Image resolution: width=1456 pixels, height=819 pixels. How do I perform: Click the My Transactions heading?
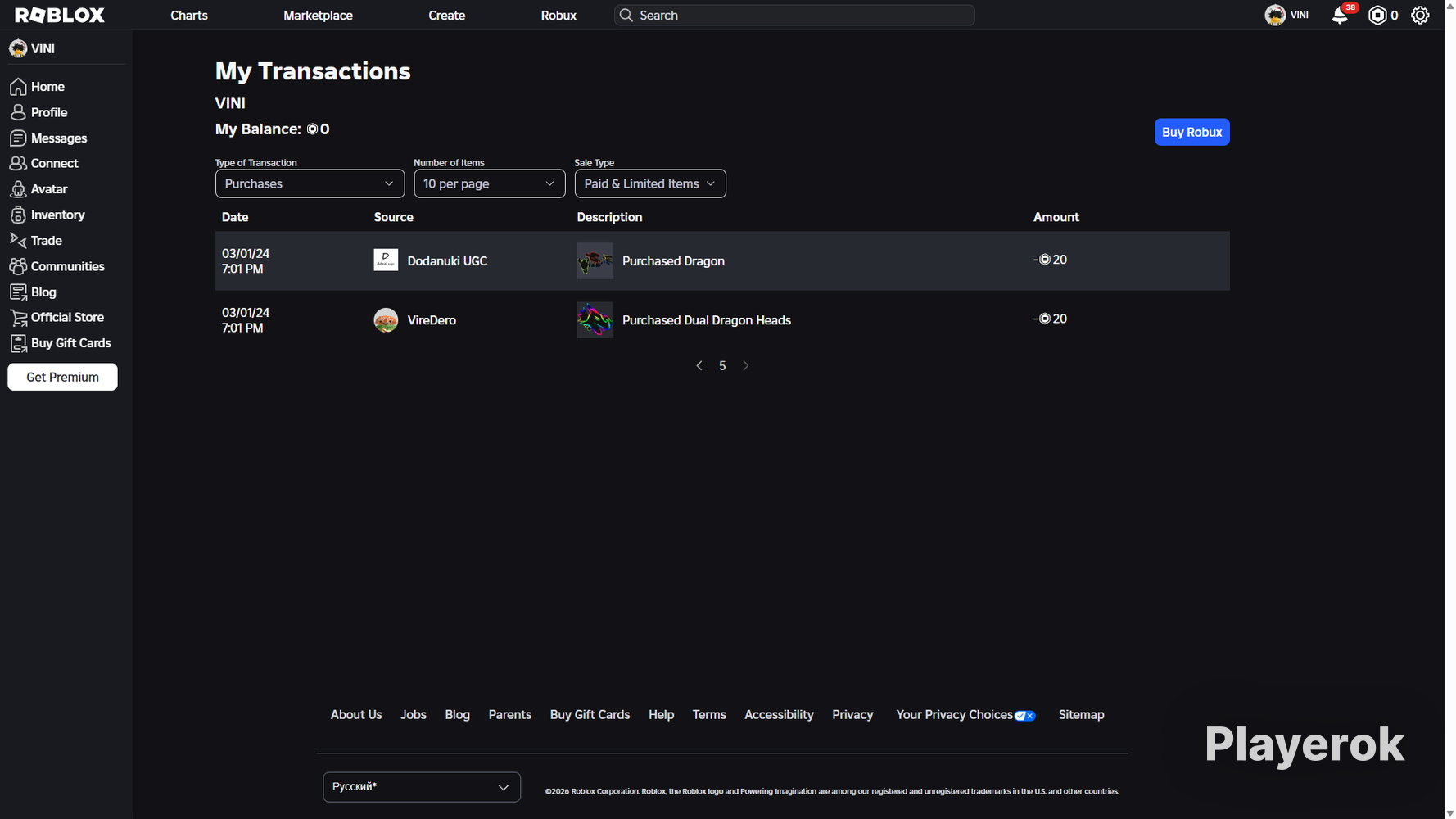[x=313, y=71]
